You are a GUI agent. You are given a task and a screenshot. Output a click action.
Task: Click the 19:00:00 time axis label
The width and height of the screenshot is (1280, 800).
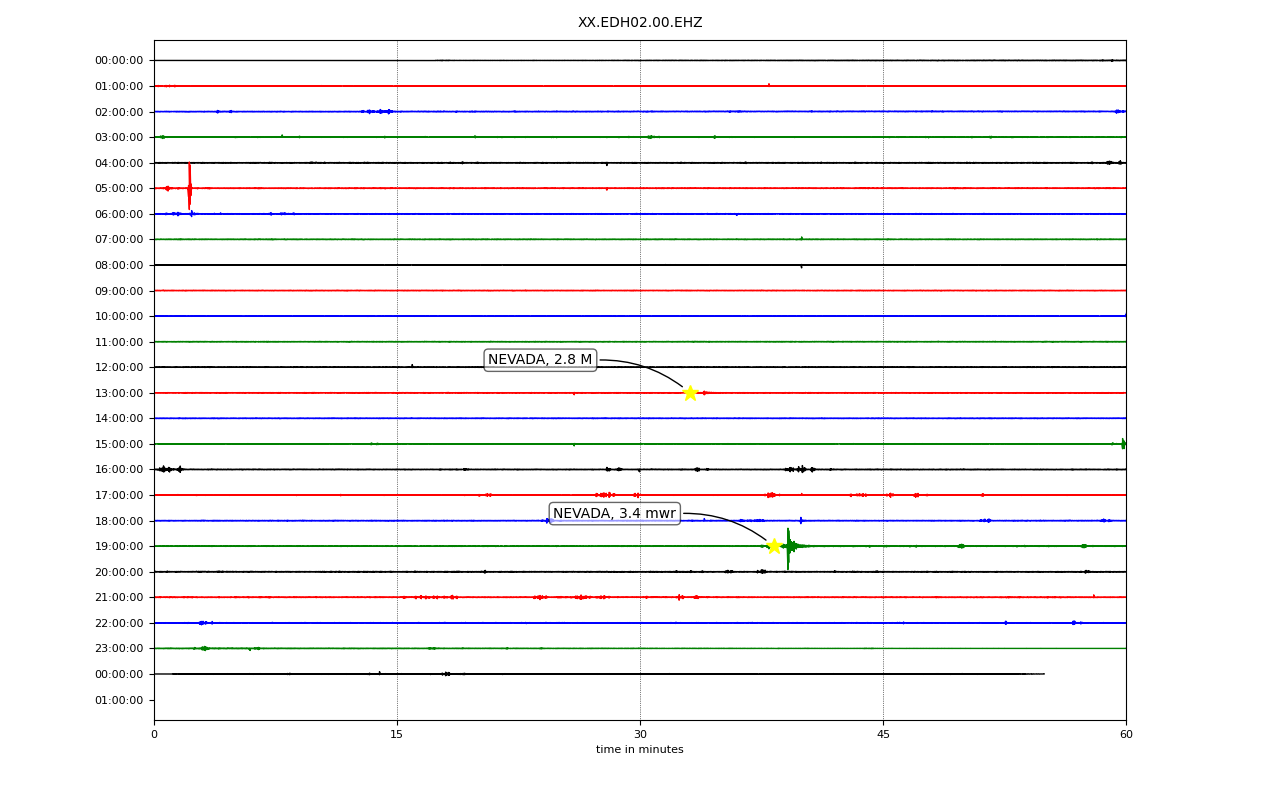(119, 546)
